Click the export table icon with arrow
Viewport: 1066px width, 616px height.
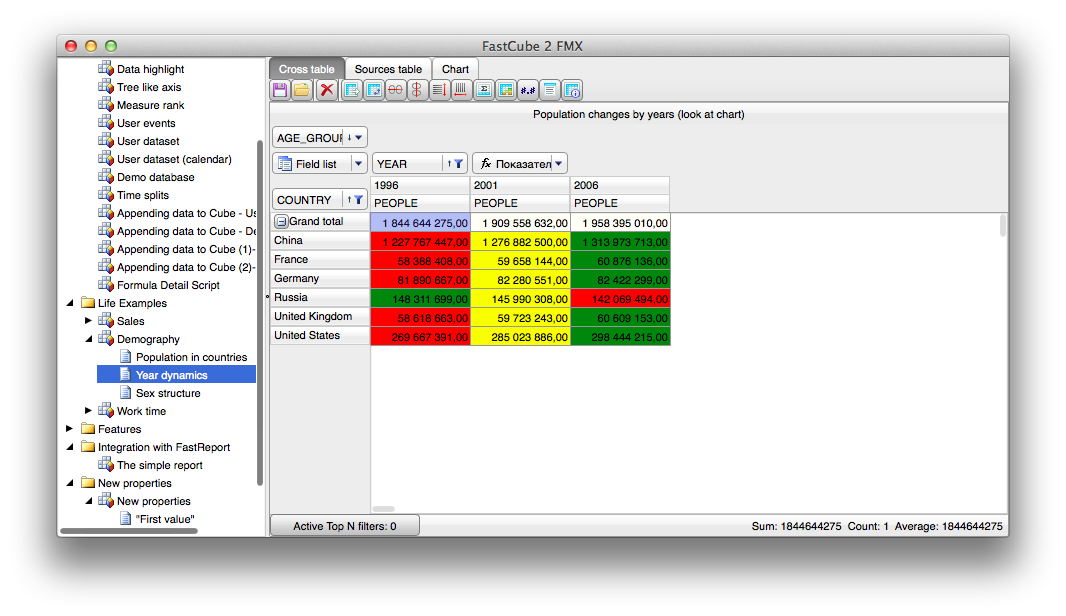tap(351, 90)
